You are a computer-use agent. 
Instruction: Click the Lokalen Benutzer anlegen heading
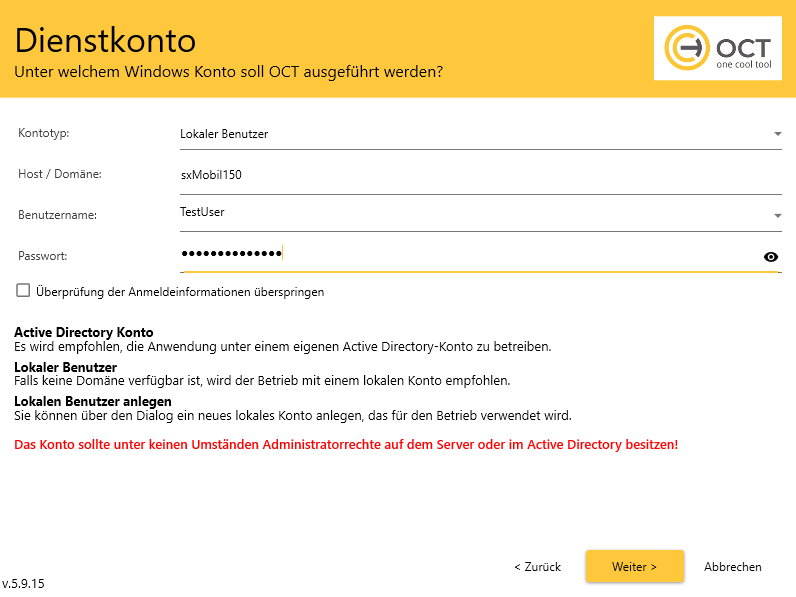point(92,401)
